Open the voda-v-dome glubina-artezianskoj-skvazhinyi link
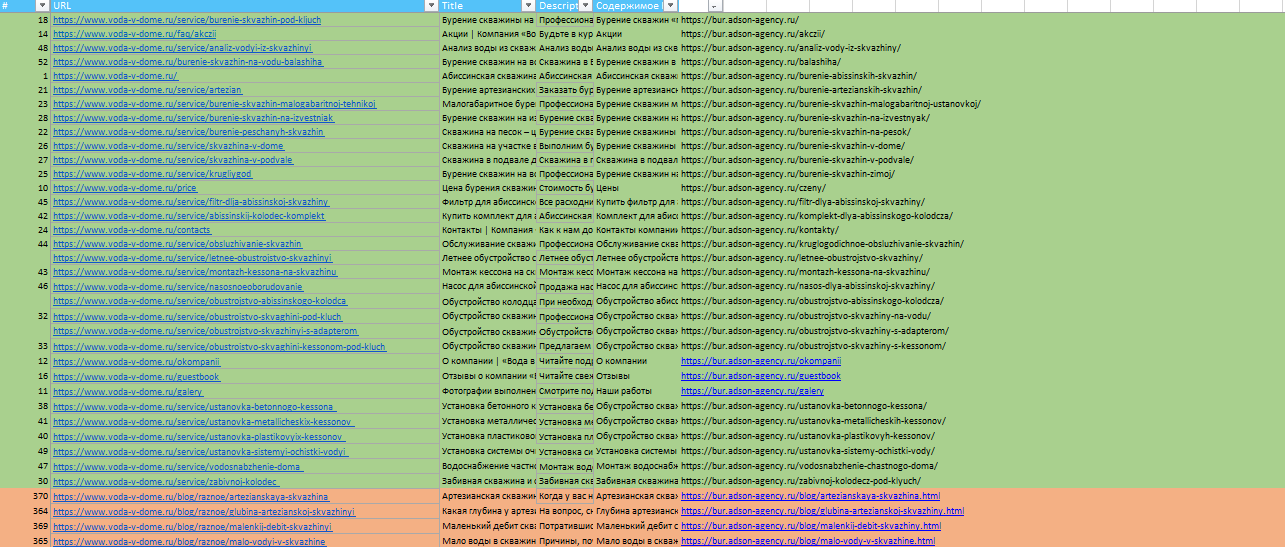Image resolution: width=1285 pixels, height=547 pixels. click(x=204, y=511)
